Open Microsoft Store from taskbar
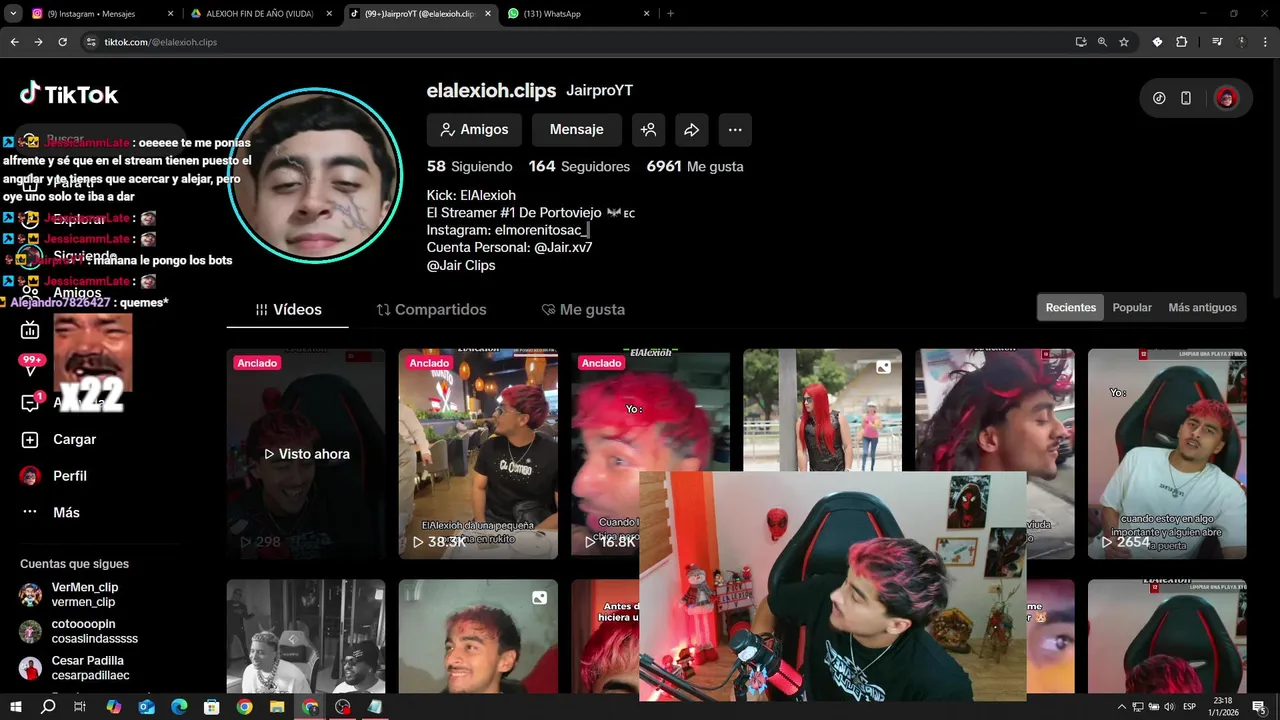This screenshot has height=720, width=1280. [211, 707]
